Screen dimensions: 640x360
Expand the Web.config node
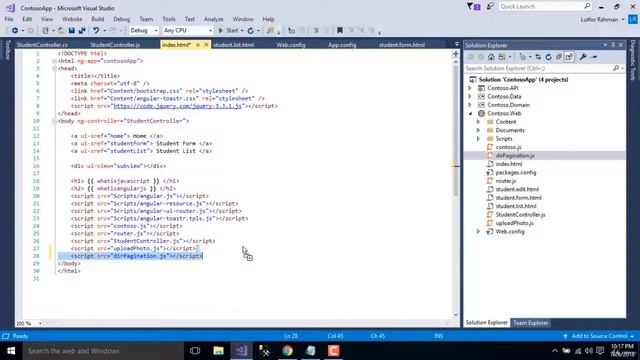pos(478,231)
